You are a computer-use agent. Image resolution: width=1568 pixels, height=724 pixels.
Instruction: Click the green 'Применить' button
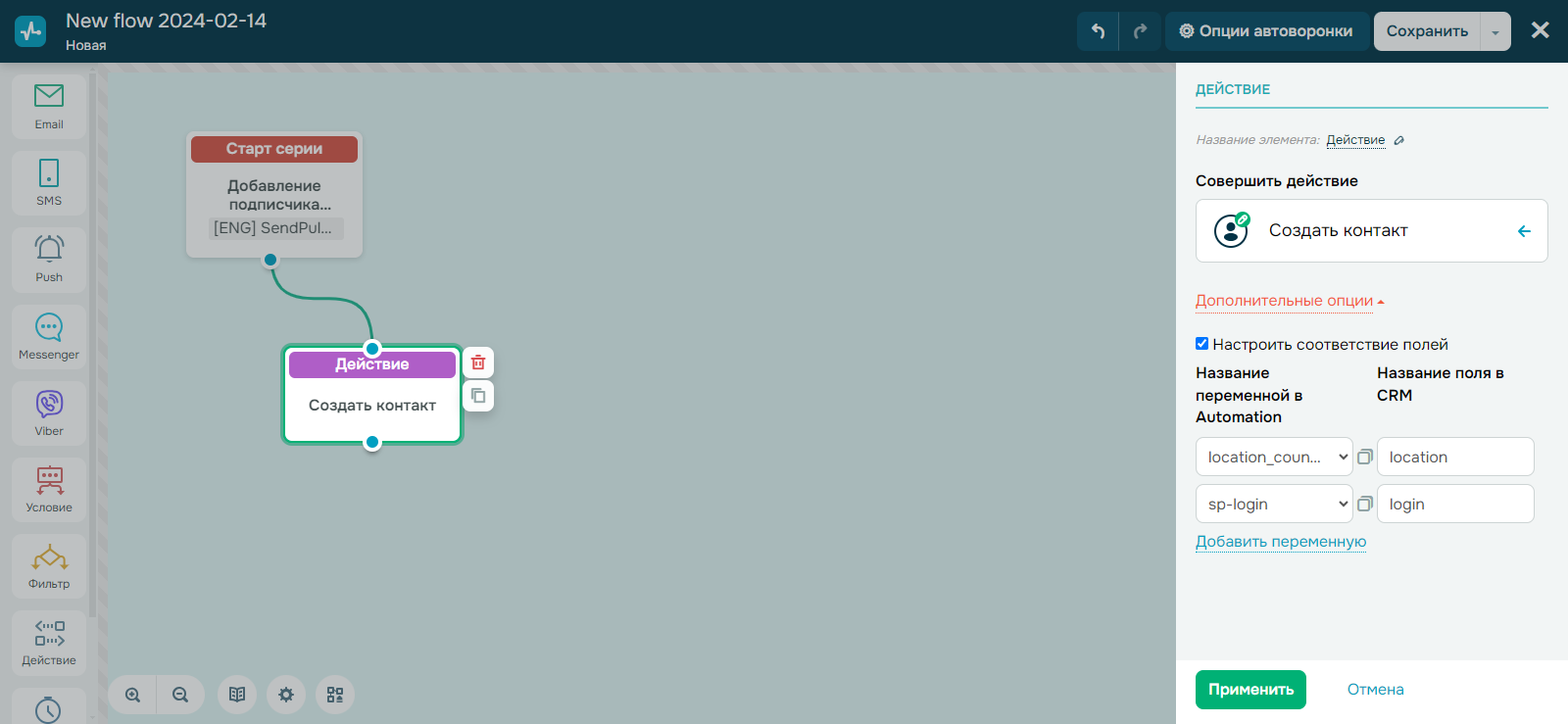pyautogui.click(x=1250, y=690)
